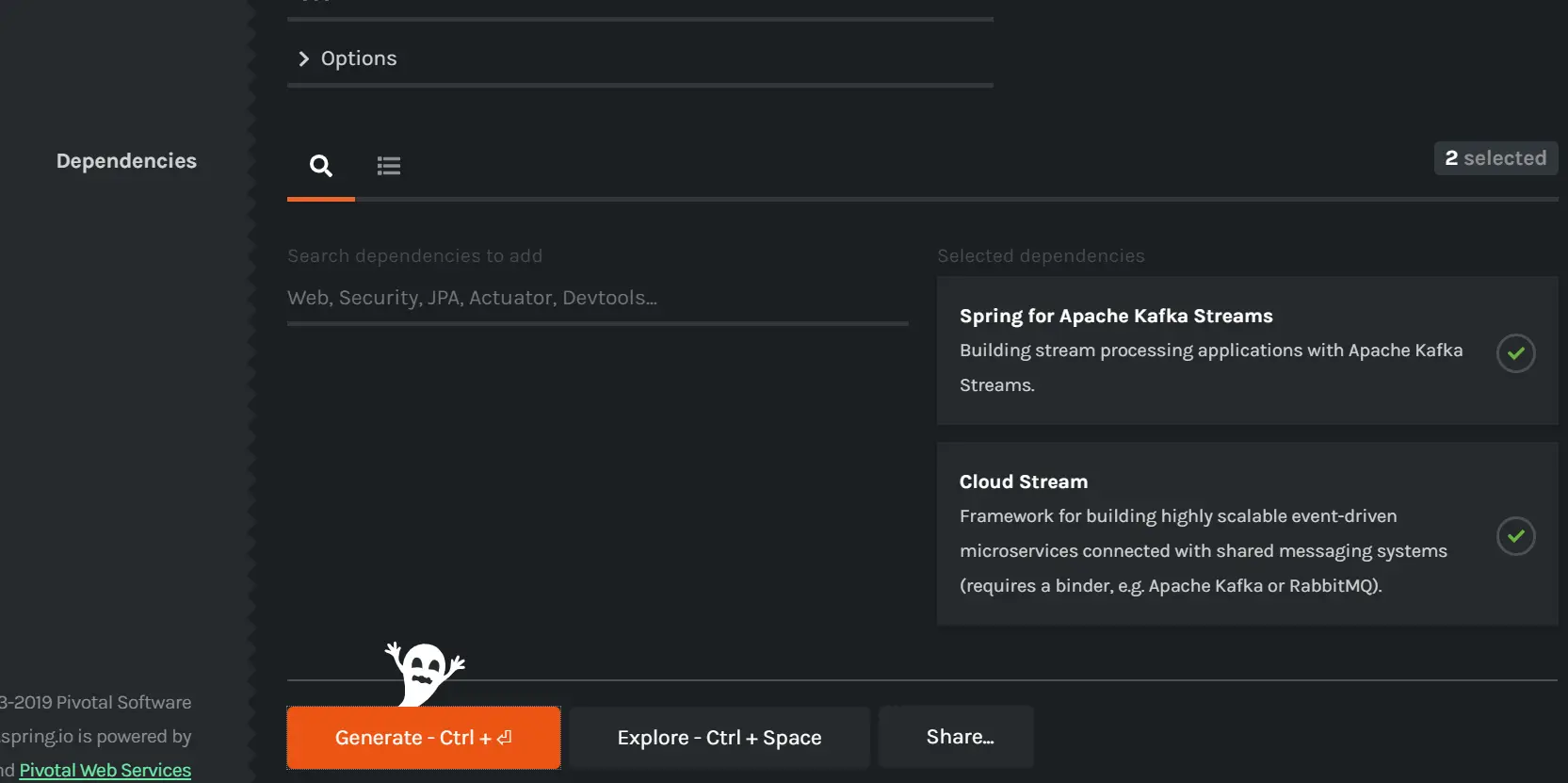Click the ghost mascot above Generate

coord(424,673)
